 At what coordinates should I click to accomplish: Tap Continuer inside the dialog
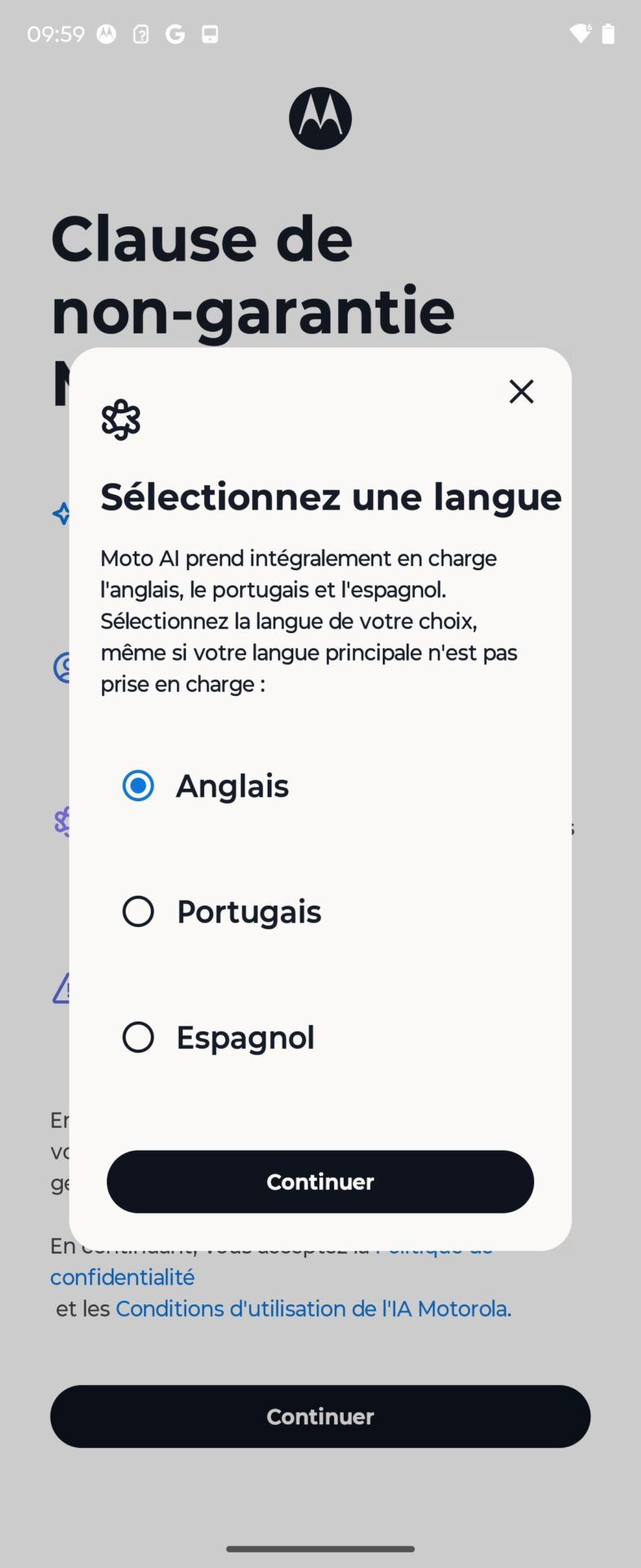[x=320, y=1182]
